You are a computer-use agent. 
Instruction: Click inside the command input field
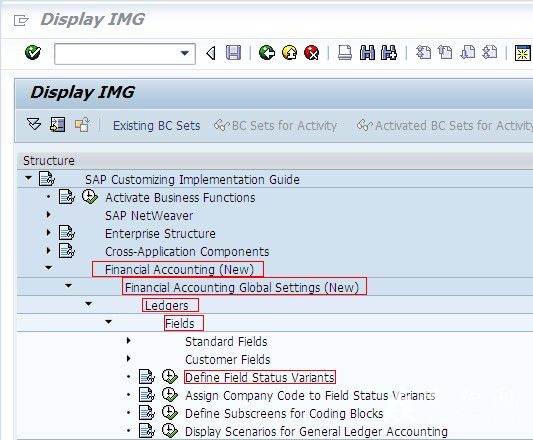[x=117, y=54]
